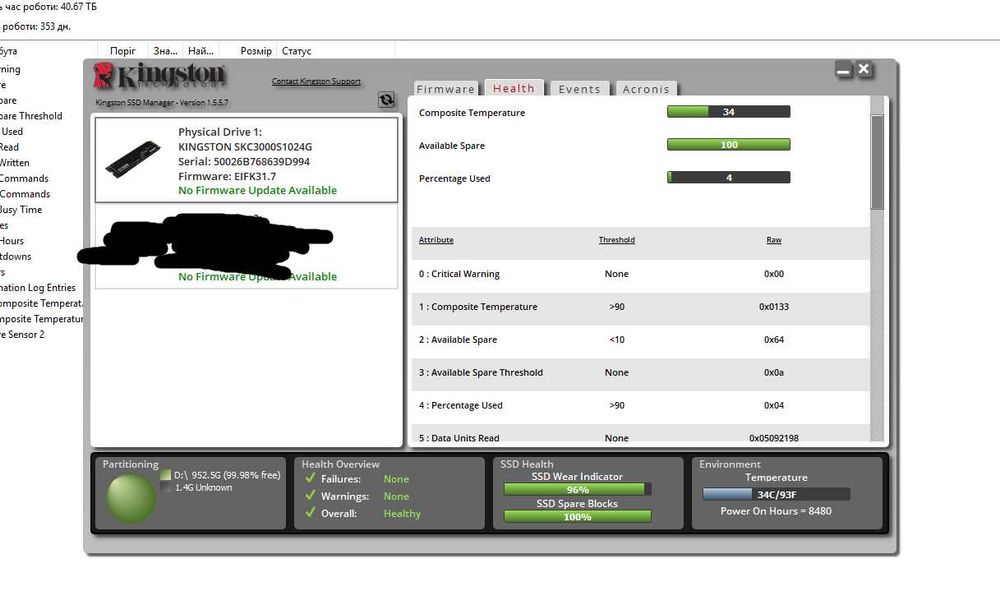Sort by the Attribute column header
This screenshot has width=1000, height=601.
(x=436, y=240)
